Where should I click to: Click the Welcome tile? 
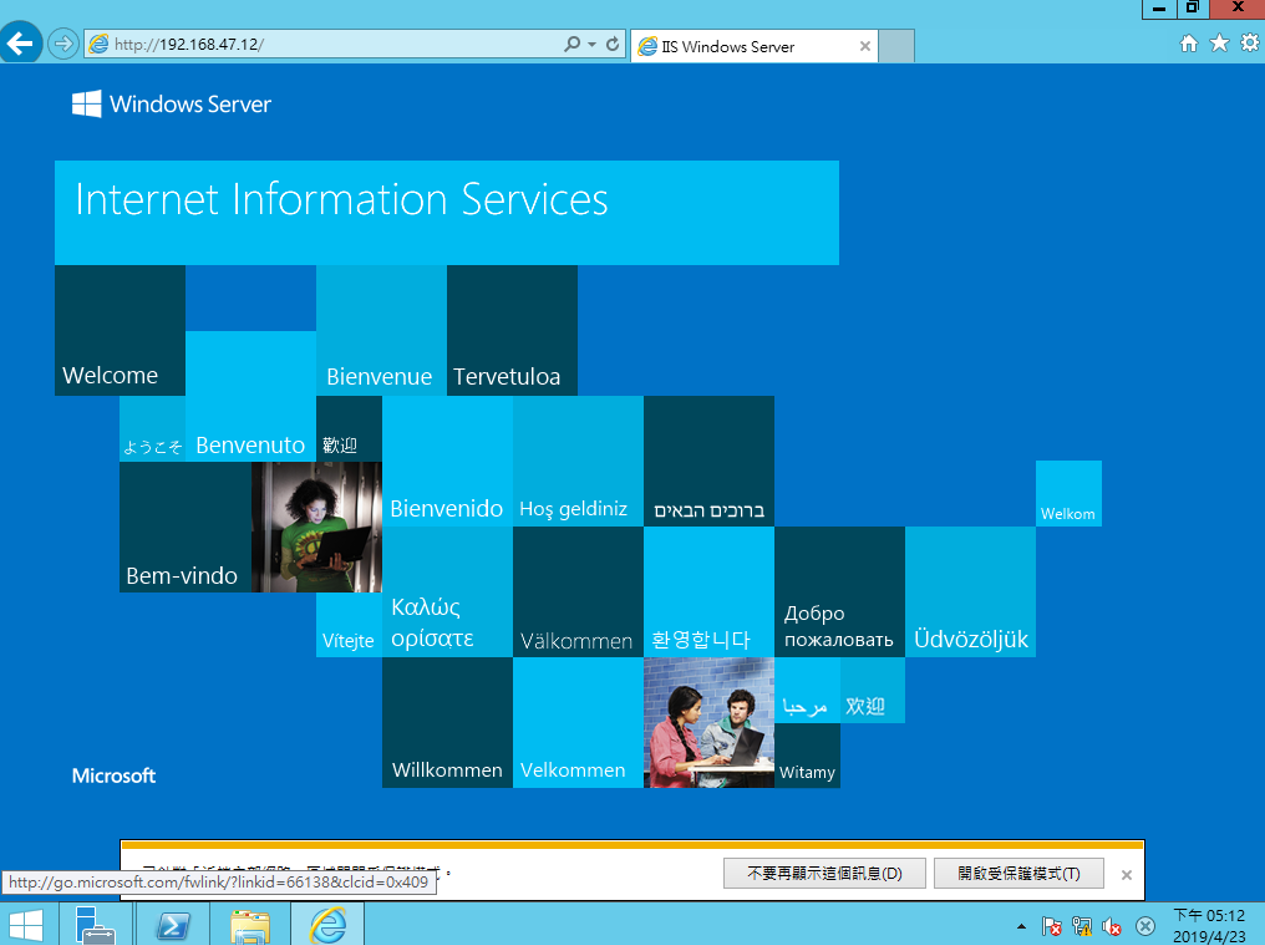tap(120, 330)
